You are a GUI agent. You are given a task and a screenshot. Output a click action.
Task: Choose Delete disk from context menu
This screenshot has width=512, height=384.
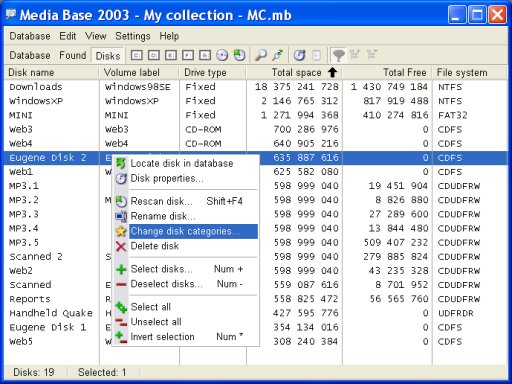click(185, 246)
